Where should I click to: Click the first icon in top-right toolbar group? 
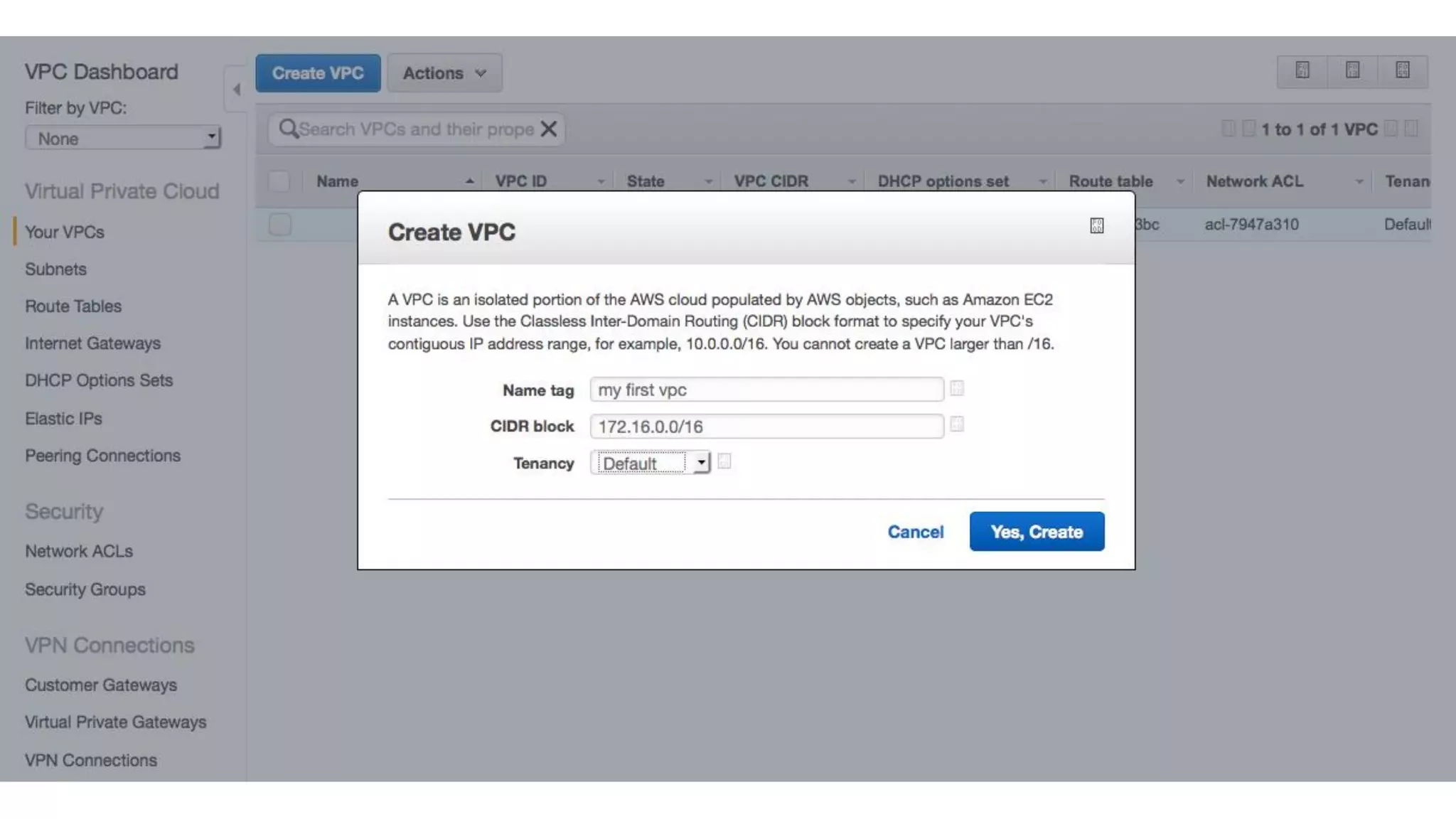tap(1302, 70)
